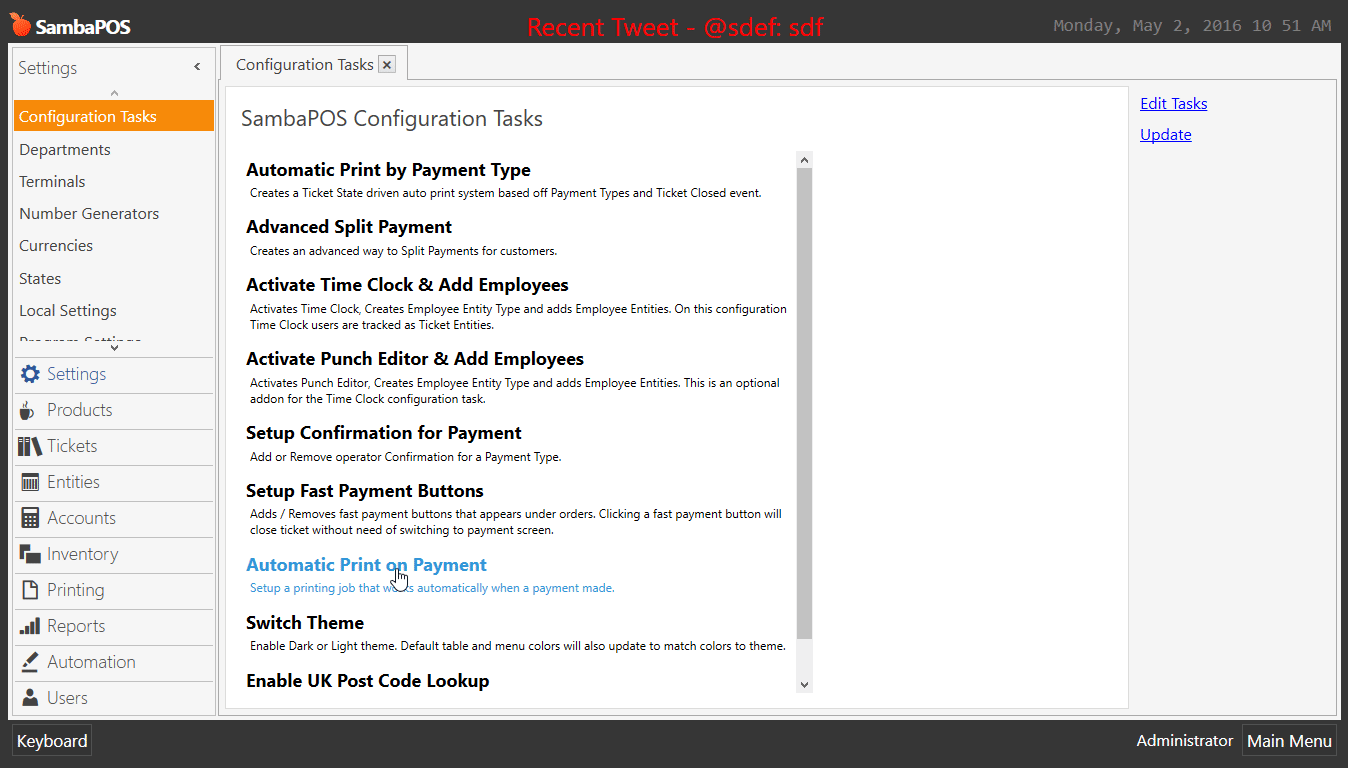The width and height of the screenshot is (1348, 768).
Task: Click the task list scrollbar thumb
Action: pyautogui.click(x=804, y=403)
